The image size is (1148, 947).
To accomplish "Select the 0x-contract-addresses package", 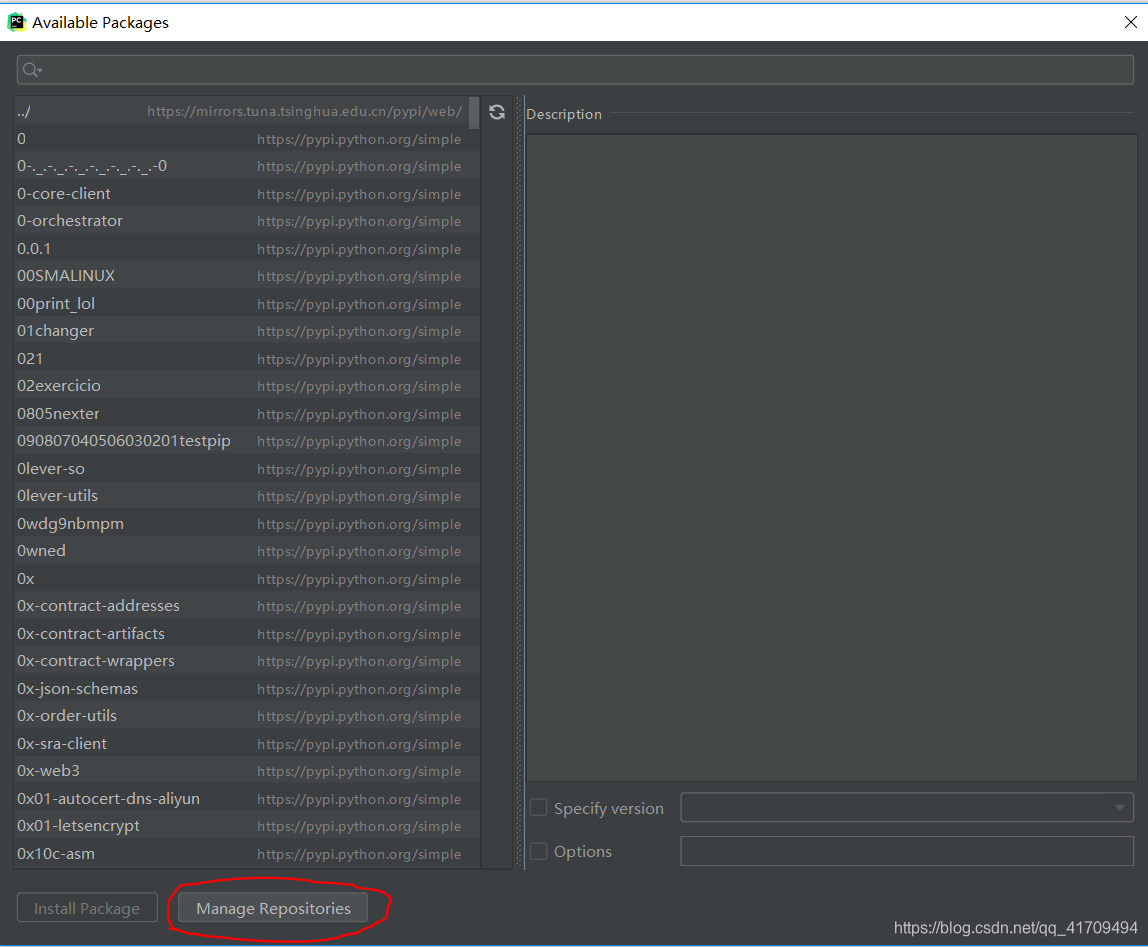I will (x=247, y=606).
